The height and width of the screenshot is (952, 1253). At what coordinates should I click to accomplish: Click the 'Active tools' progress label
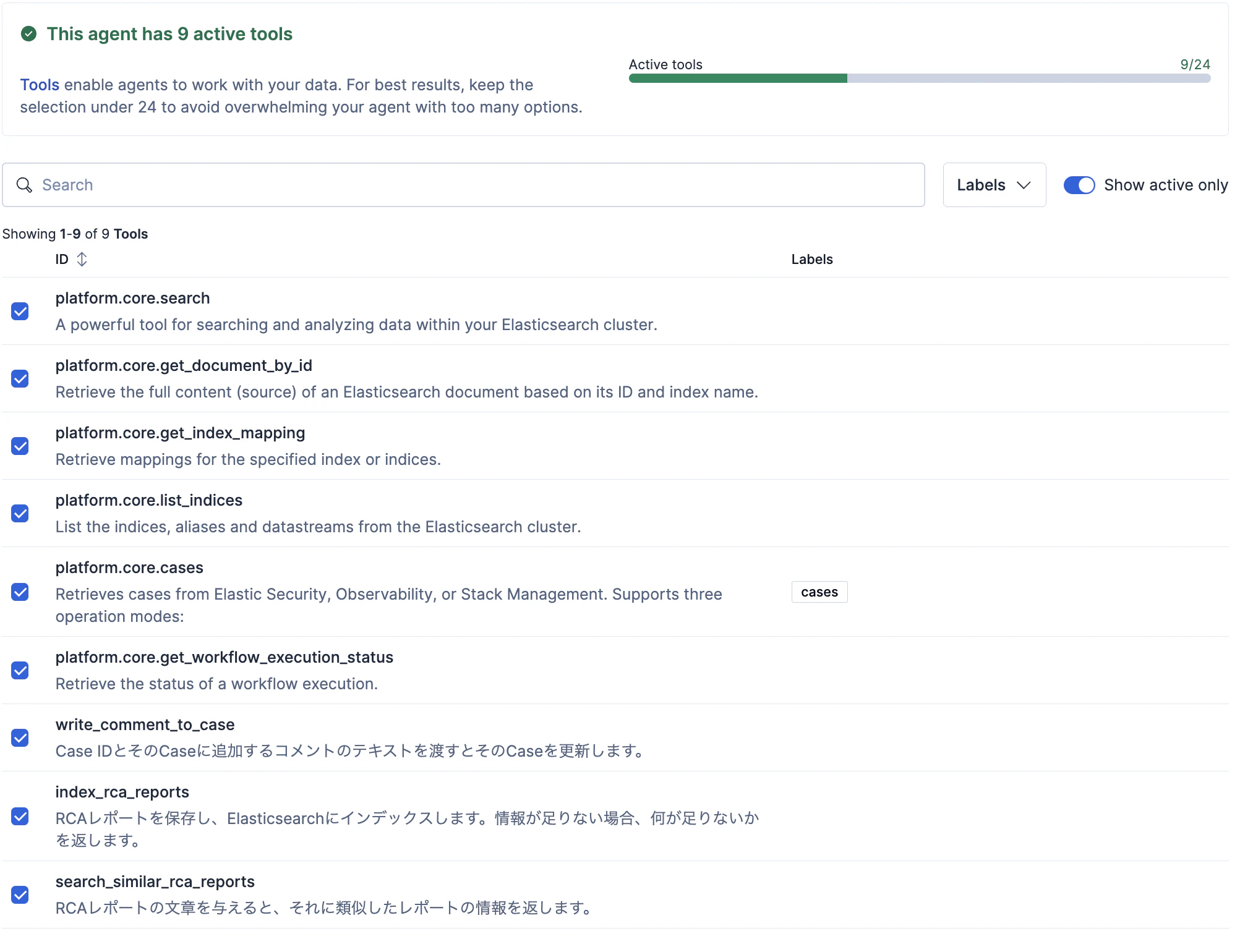[x=665, y=64]
